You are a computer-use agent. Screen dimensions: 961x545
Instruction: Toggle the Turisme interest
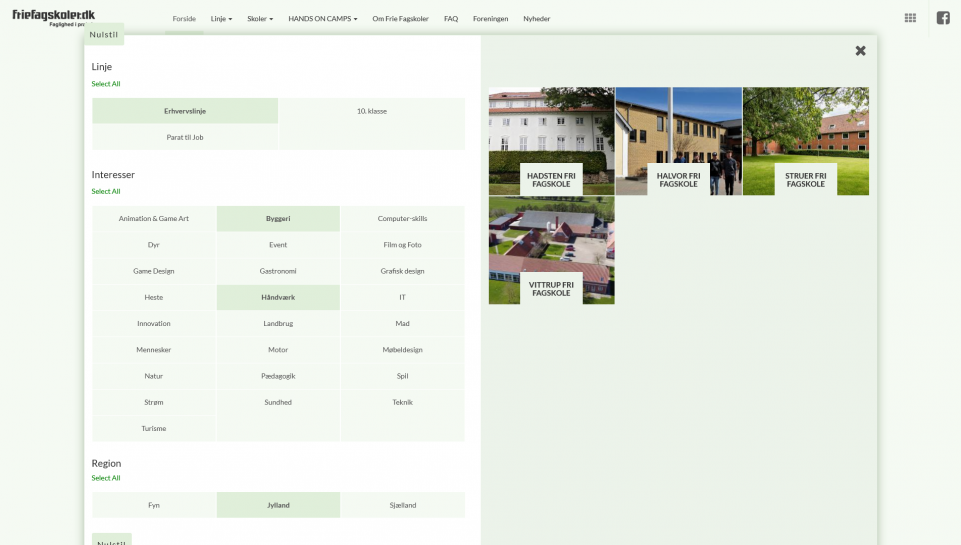(x=154, y=429)
